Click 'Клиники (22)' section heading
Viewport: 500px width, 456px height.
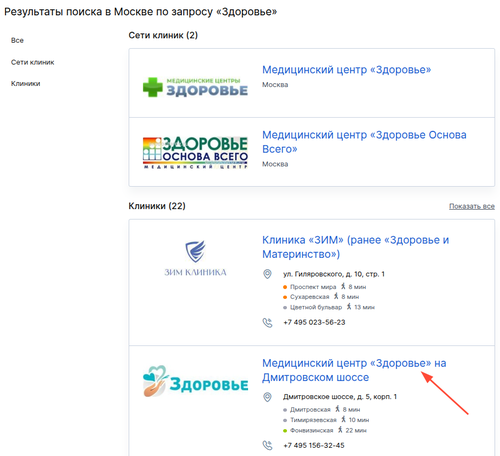(157, 206)
